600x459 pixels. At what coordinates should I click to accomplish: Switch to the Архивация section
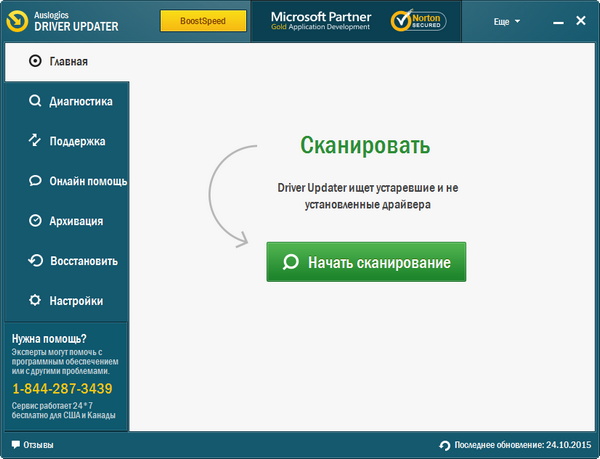[76, 221]
